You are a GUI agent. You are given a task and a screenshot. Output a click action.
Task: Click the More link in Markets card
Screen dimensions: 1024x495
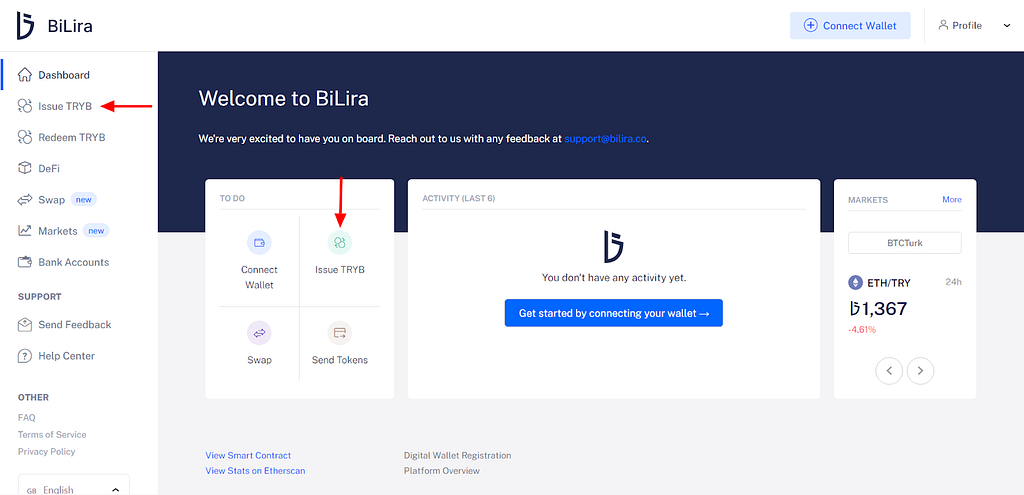click(952, 199)
